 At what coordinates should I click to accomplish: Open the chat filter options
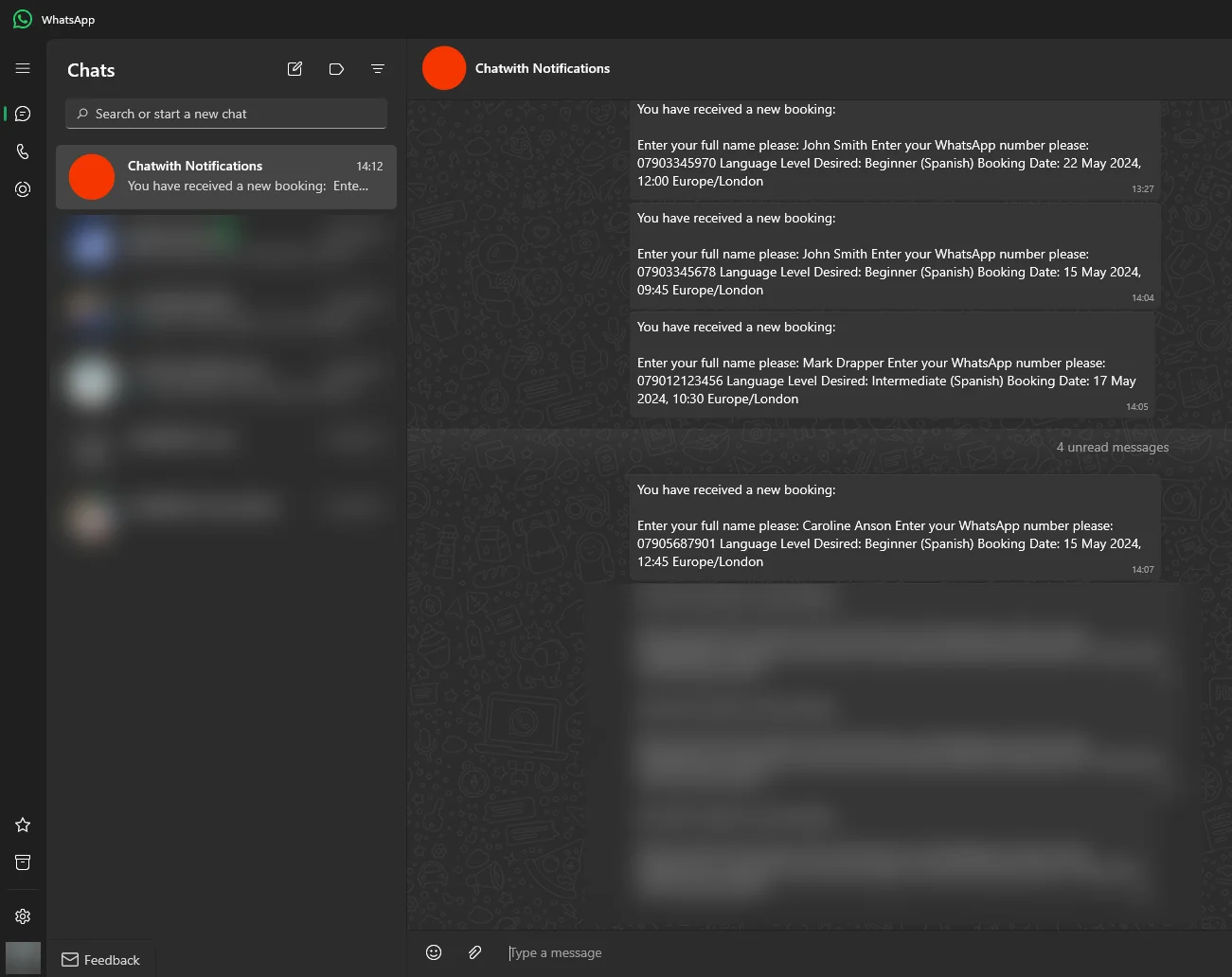378,68
